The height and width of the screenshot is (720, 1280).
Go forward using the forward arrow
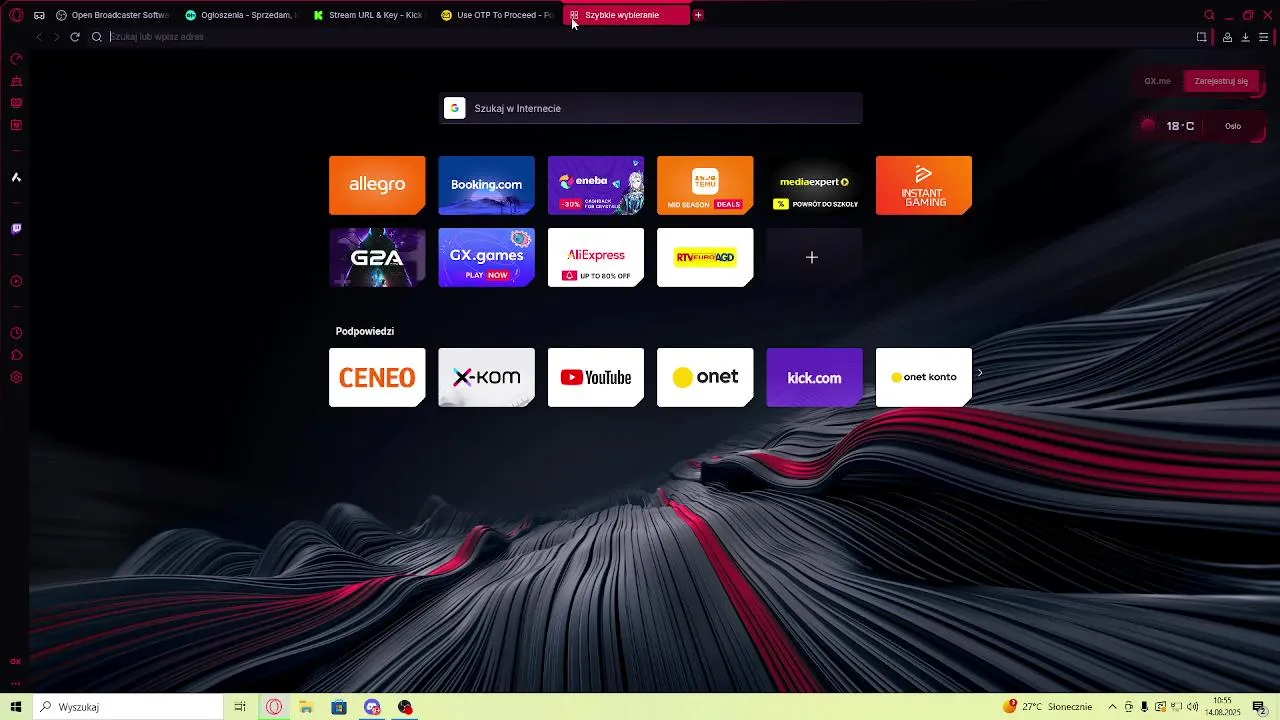pyautogui.click(x=56, y=37)
